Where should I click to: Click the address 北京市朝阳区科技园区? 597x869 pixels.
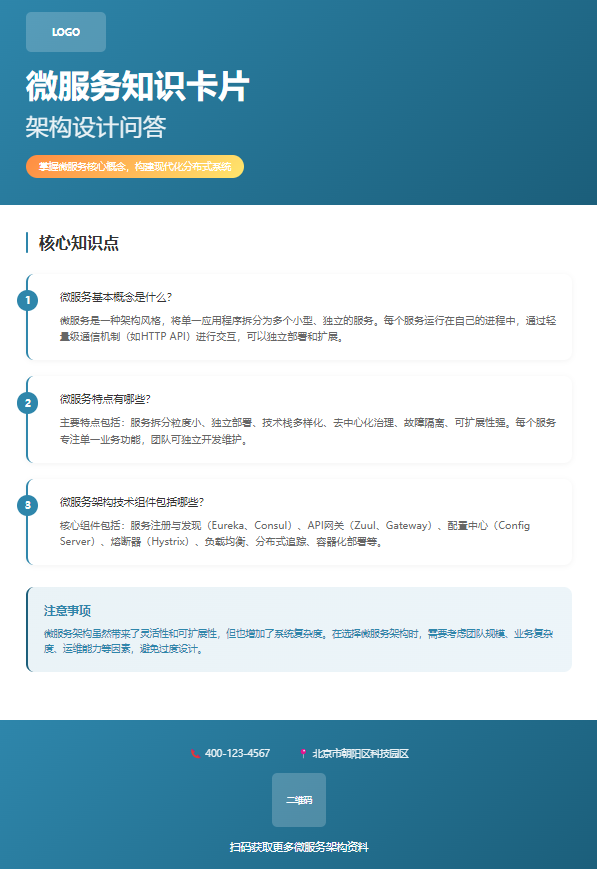(x=360, y=754)
